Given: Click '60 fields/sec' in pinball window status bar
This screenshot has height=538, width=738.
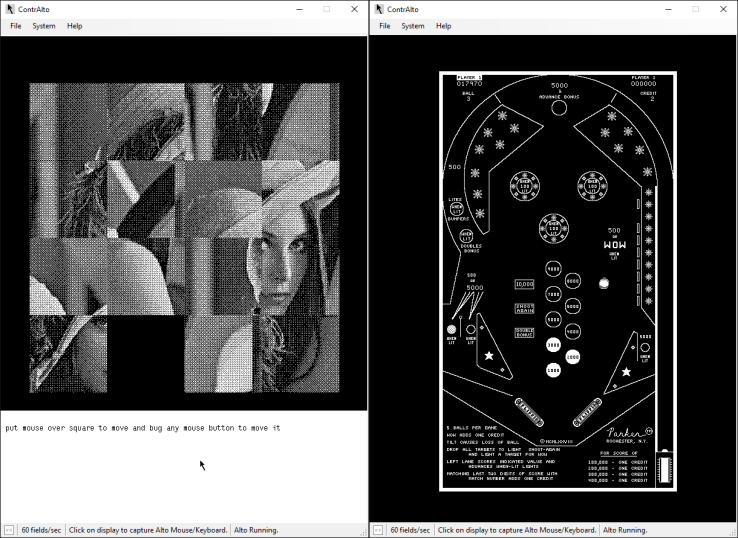Looking at the screenshot, I should [410, 530].
